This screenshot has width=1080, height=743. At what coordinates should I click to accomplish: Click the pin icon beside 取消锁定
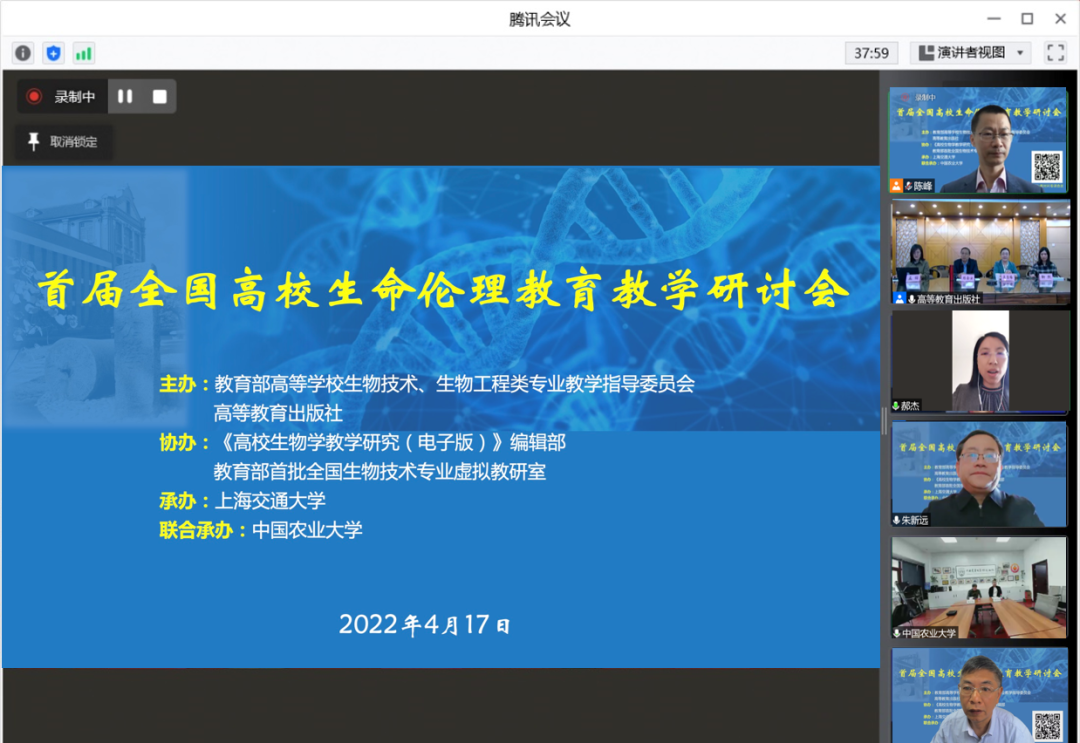(33, 142)
